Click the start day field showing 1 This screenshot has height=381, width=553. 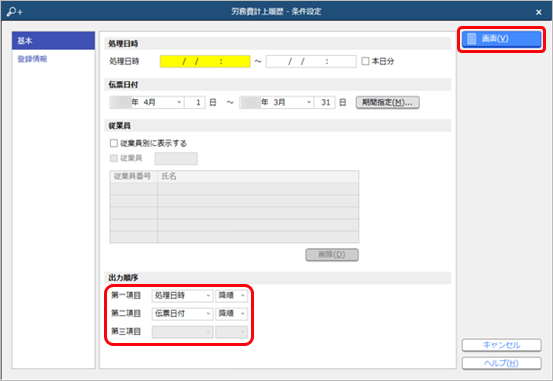point(195,103)
